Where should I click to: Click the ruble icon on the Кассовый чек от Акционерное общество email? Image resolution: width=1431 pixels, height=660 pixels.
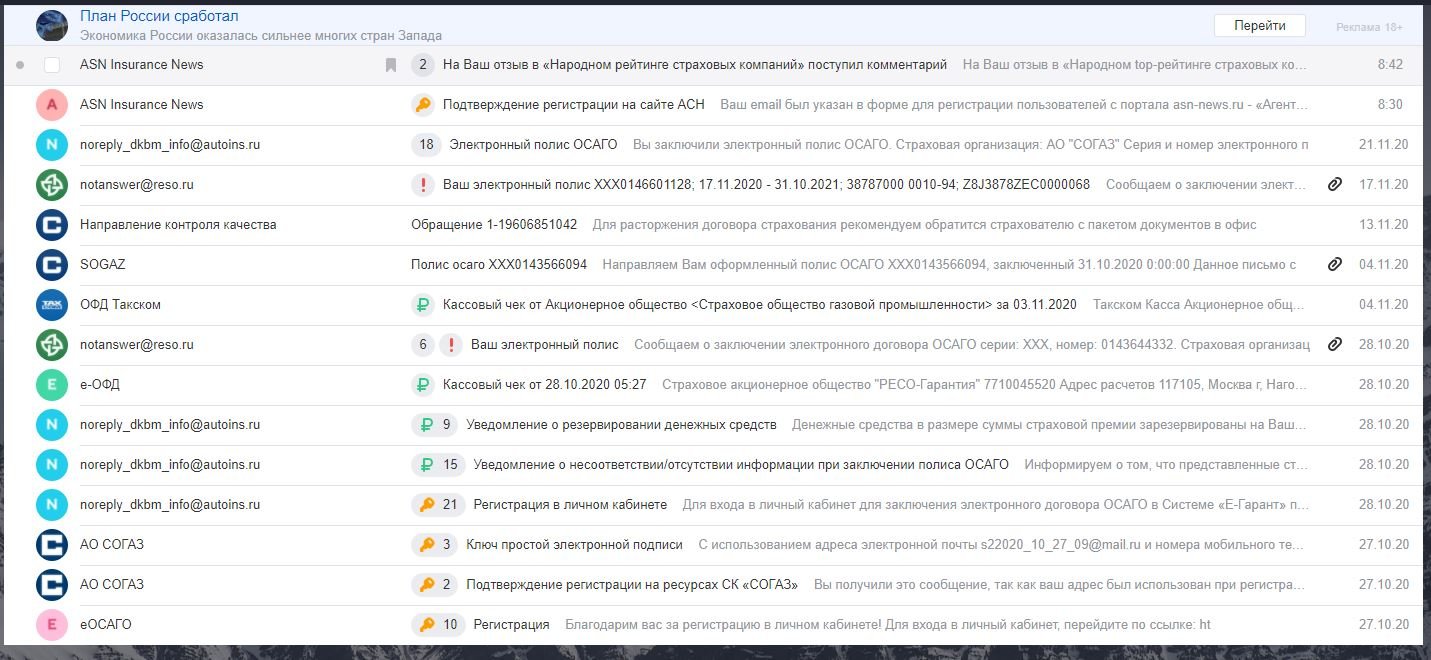(423, 305)
